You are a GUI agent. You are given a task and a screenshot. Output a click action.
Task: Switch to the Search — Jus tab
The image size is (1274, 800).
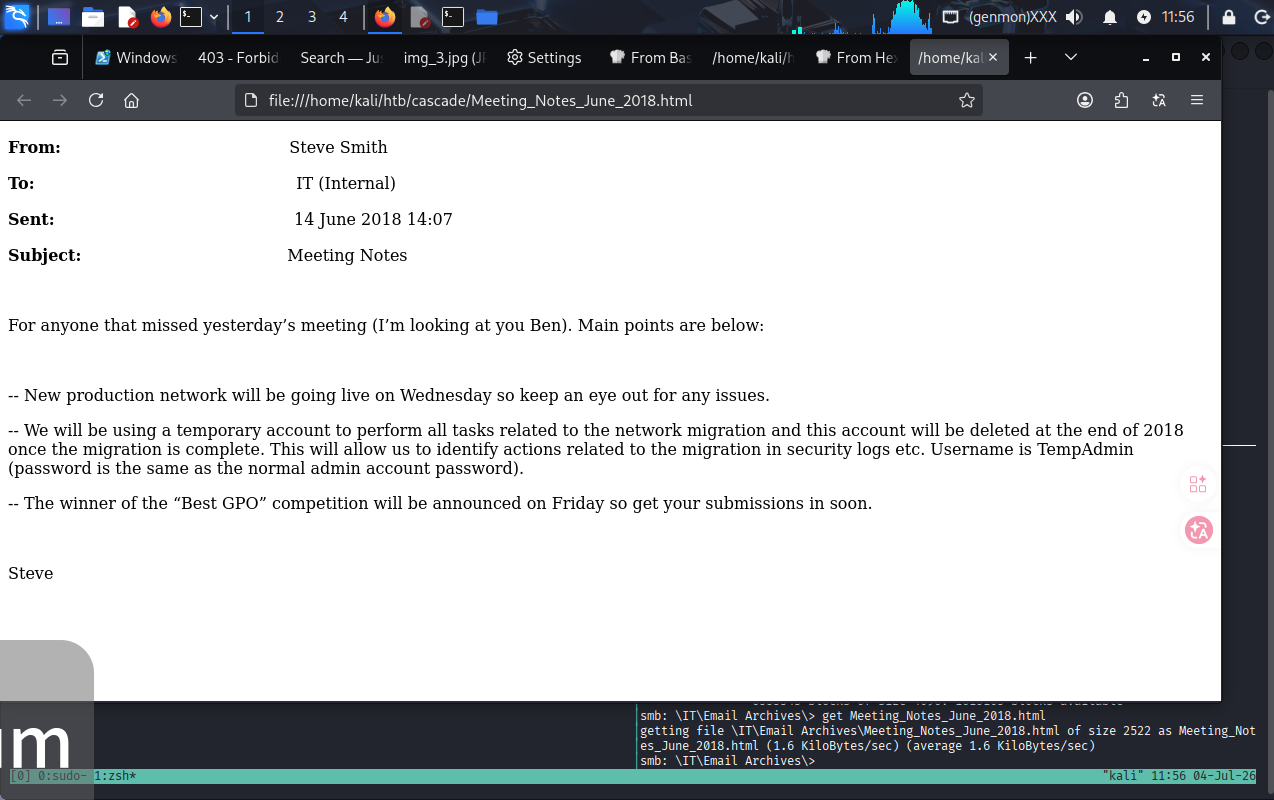[341, 57]
